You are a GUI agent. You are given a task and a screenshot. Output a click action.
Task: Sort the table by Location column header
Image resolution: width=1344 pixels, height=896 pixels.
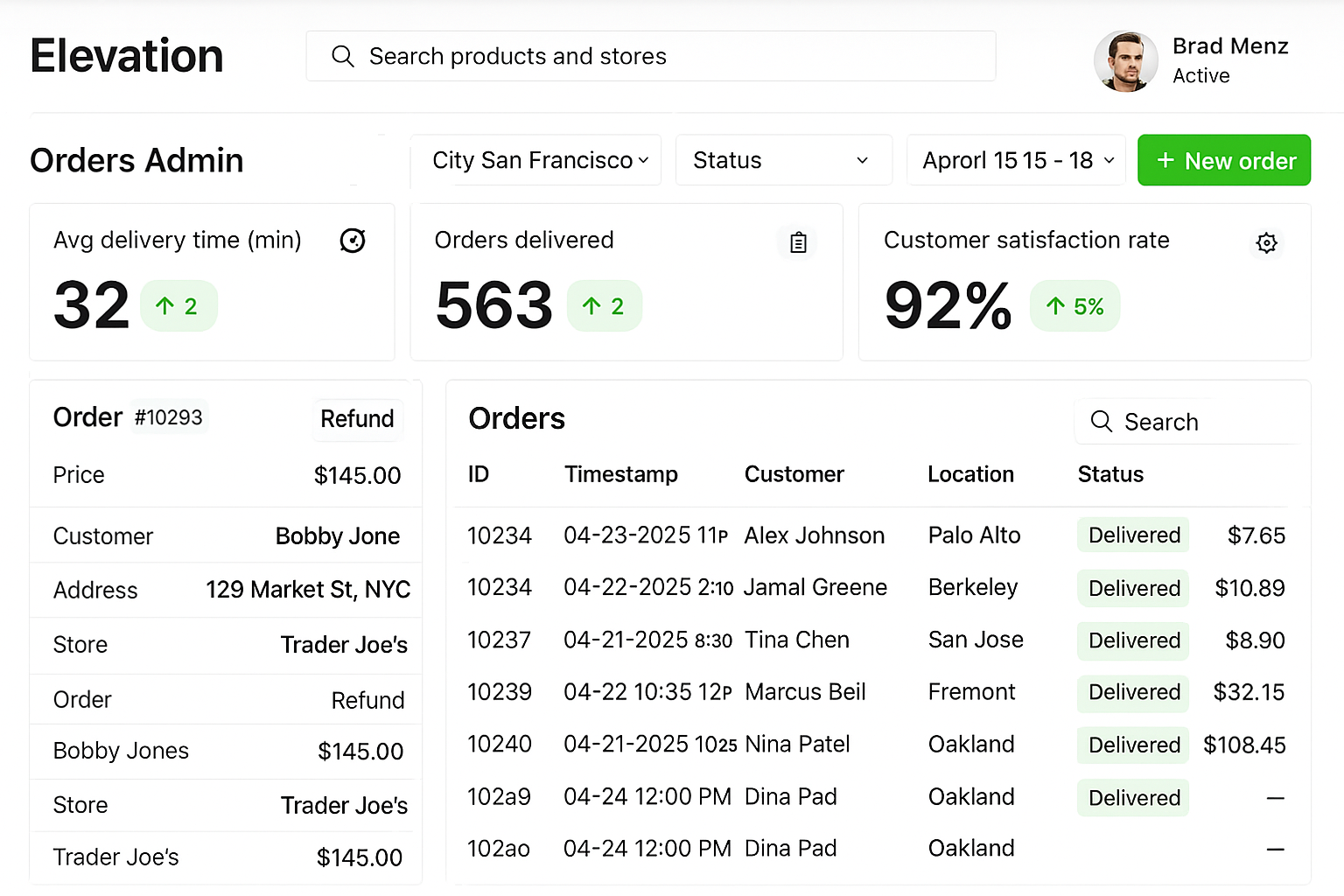[x=970, y=474]
